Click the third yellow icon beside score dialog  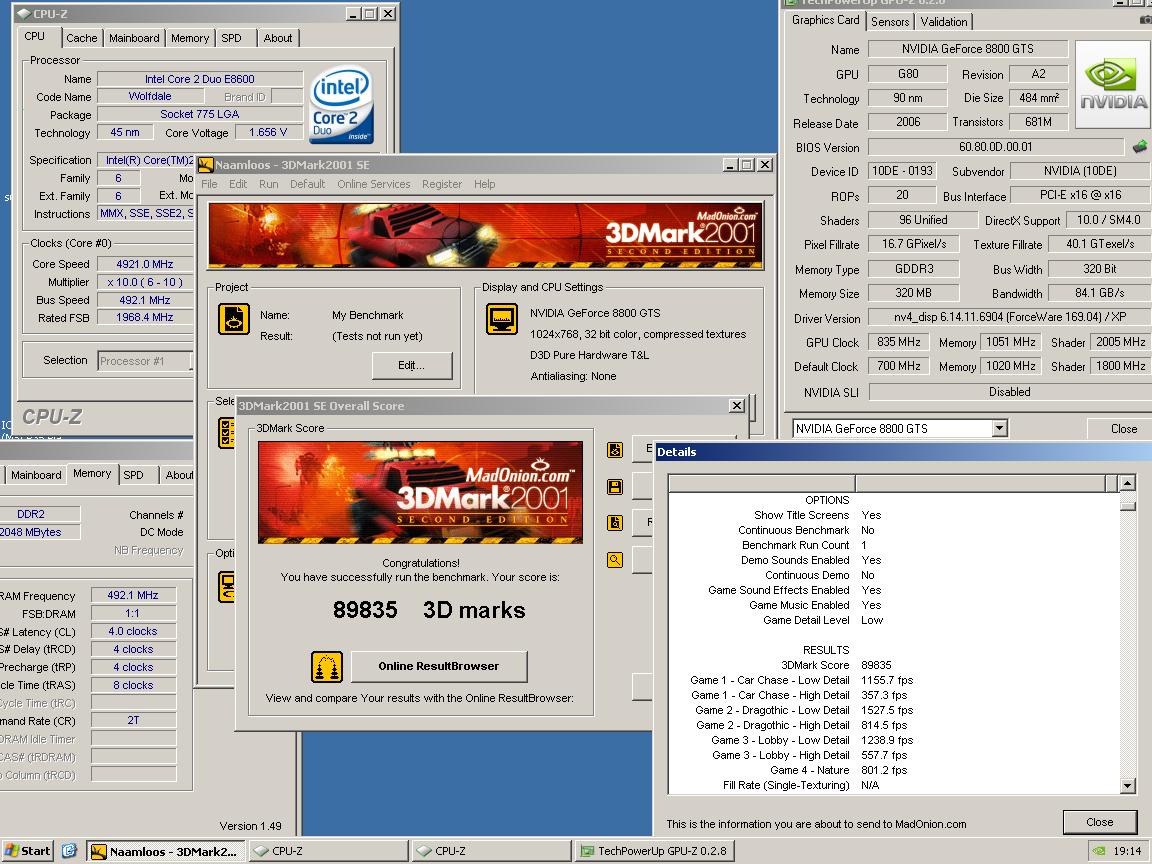(x=615, y=522)
